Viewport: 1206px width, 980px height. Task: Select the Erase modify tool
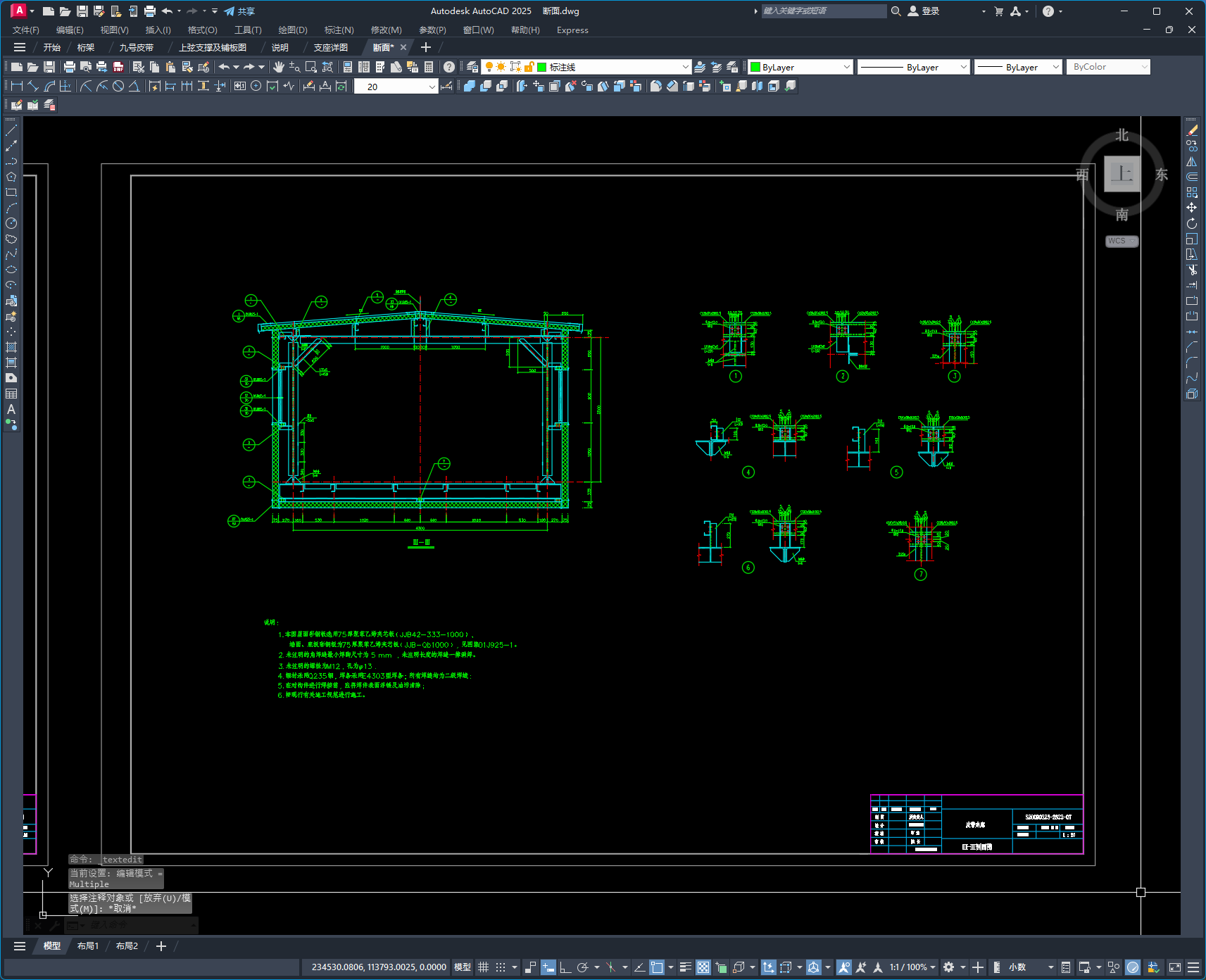click(1192, 130)
